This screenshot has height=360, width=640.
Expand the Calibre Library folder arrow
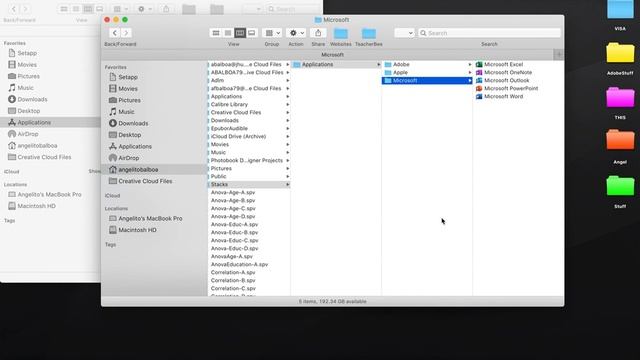pyautogui.click(x=288, y=104)
